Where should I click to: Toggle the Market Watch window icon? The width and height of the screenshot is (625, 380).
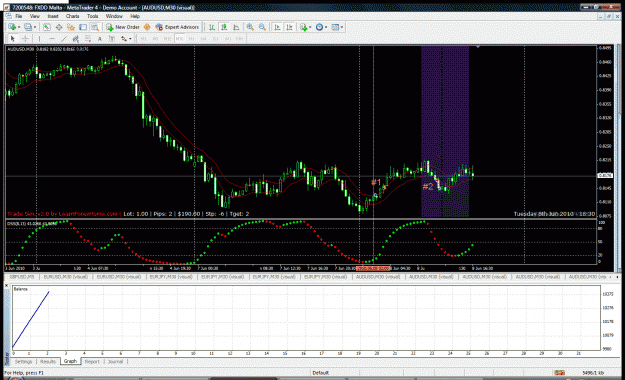(x=47, y=27)
